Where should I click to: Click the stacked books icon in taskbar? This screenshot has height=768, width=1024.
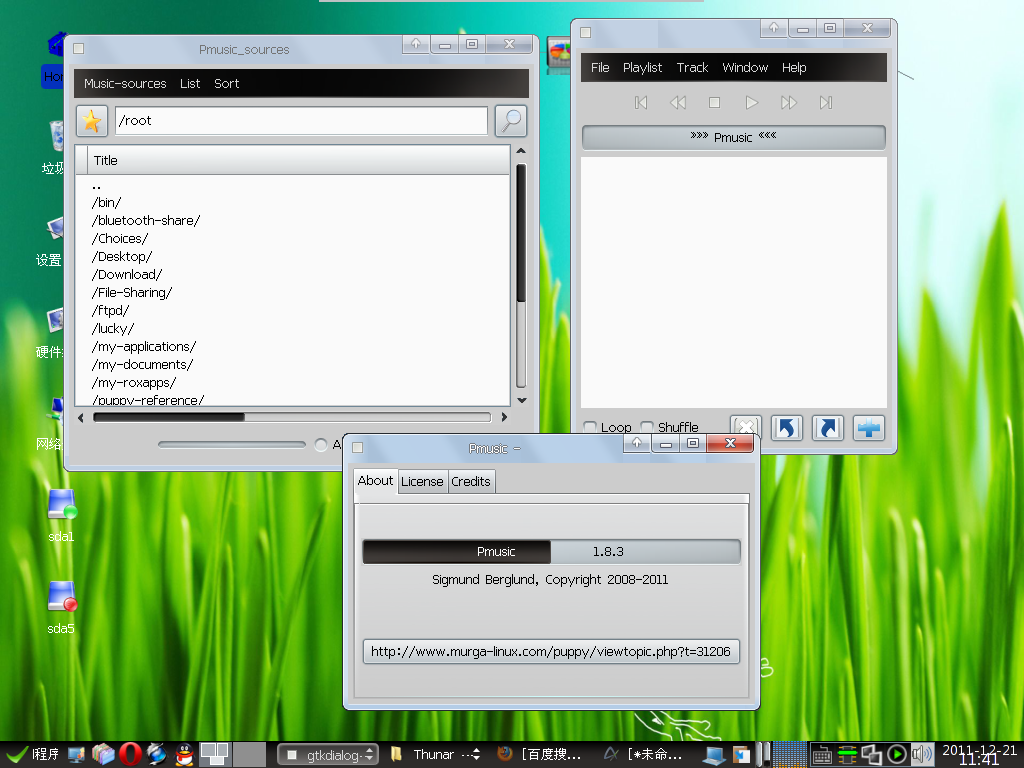103,754
